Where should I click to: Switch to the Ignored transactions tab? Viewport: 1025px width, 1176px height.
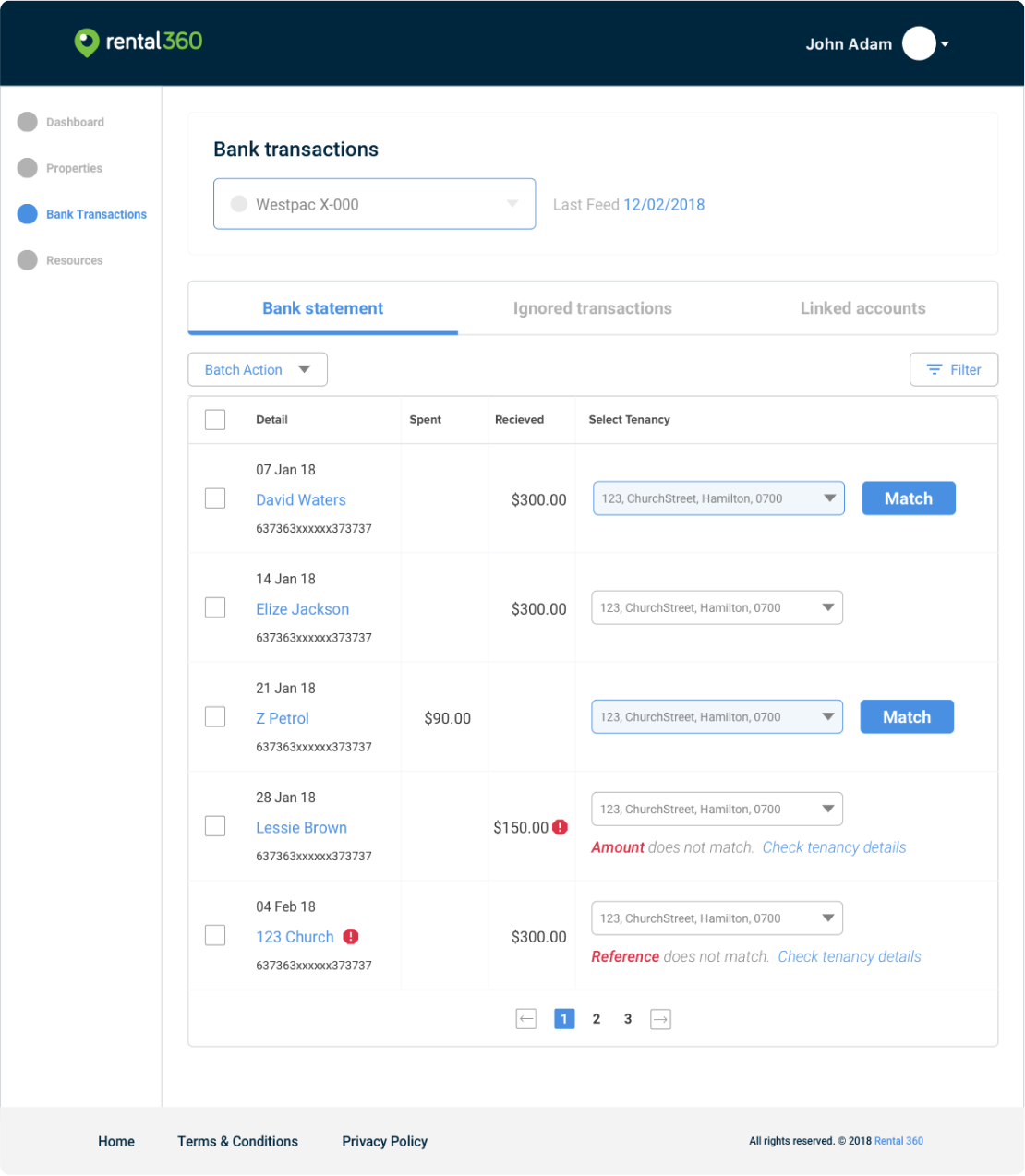point(593,308)
